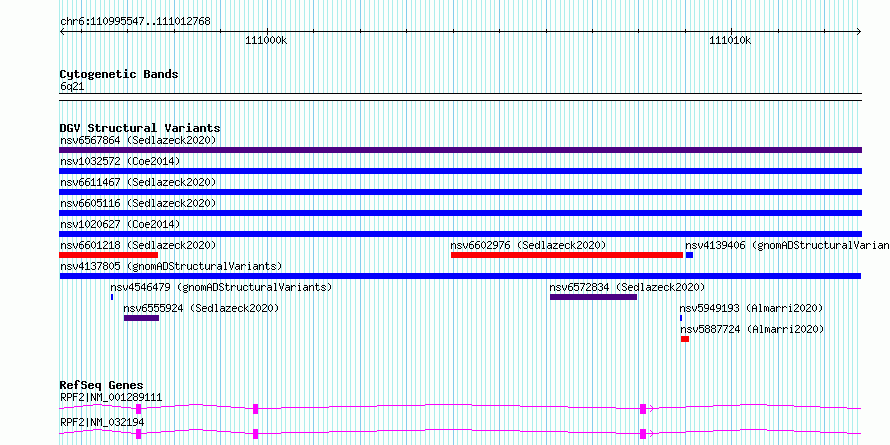The height and width of the screenshot is (445, 890).
Task: Click the nsv5887724 (Almarri2020) label
Action: pos(752,329)
